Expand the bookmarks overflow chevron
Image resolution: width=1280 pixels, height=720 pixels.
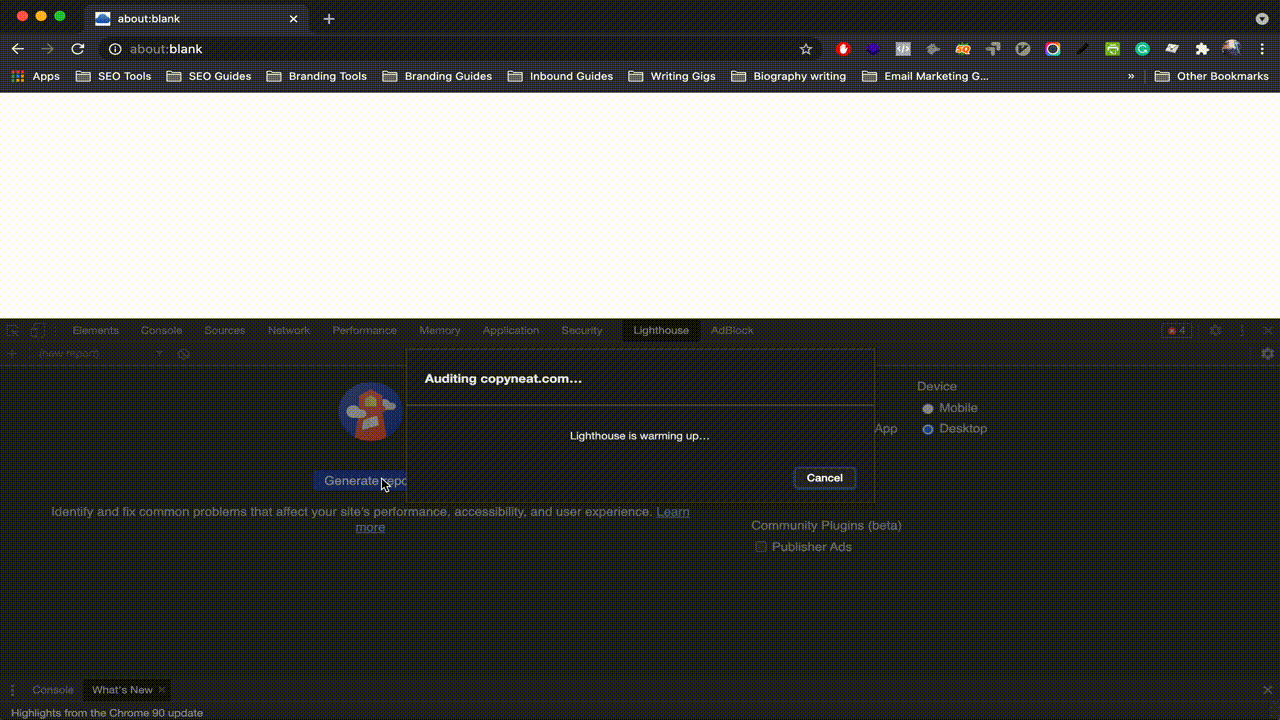(x=1131, y=76)
